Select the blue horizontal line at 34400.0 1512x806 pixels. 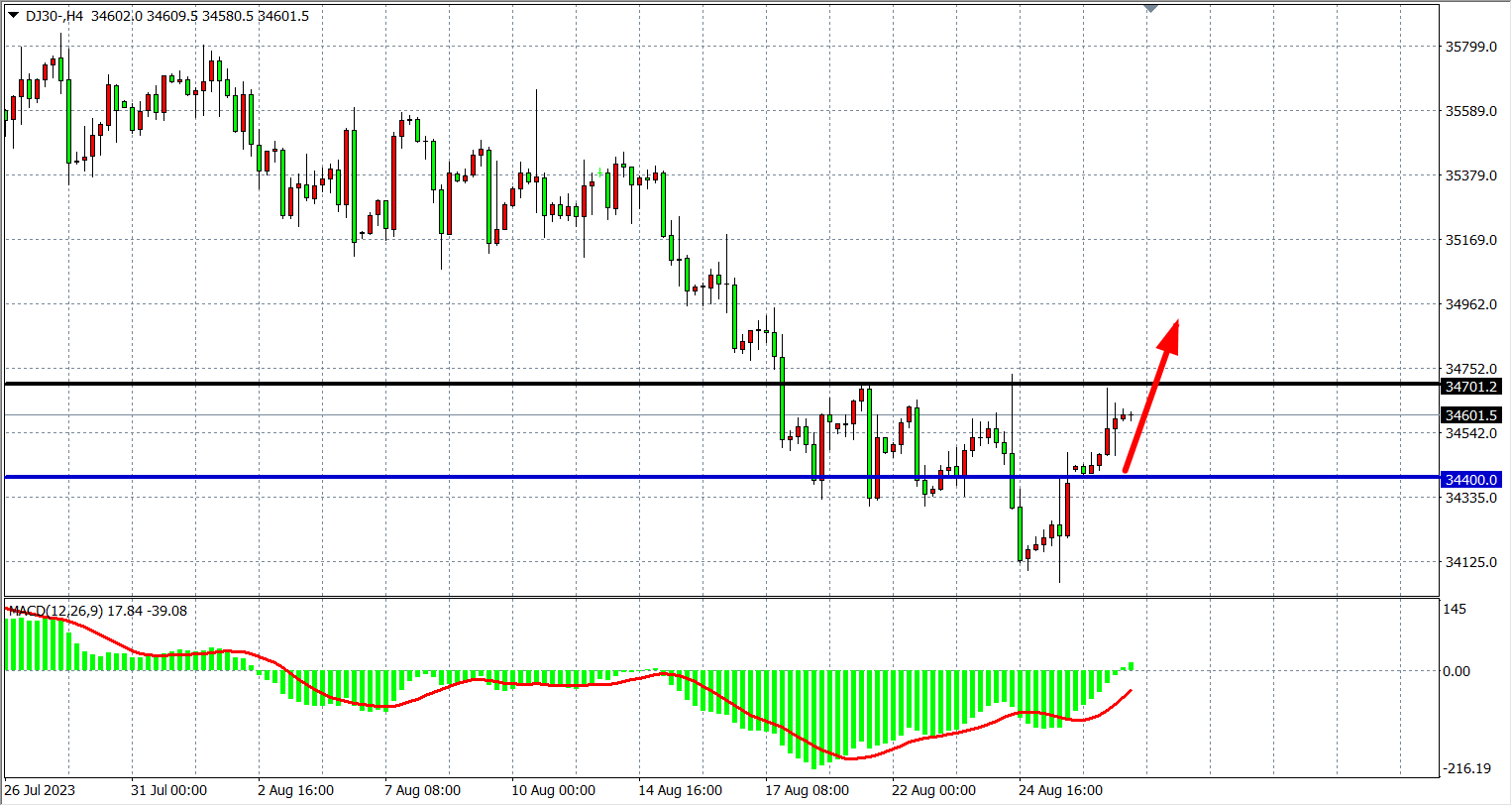tap(594, 478)
